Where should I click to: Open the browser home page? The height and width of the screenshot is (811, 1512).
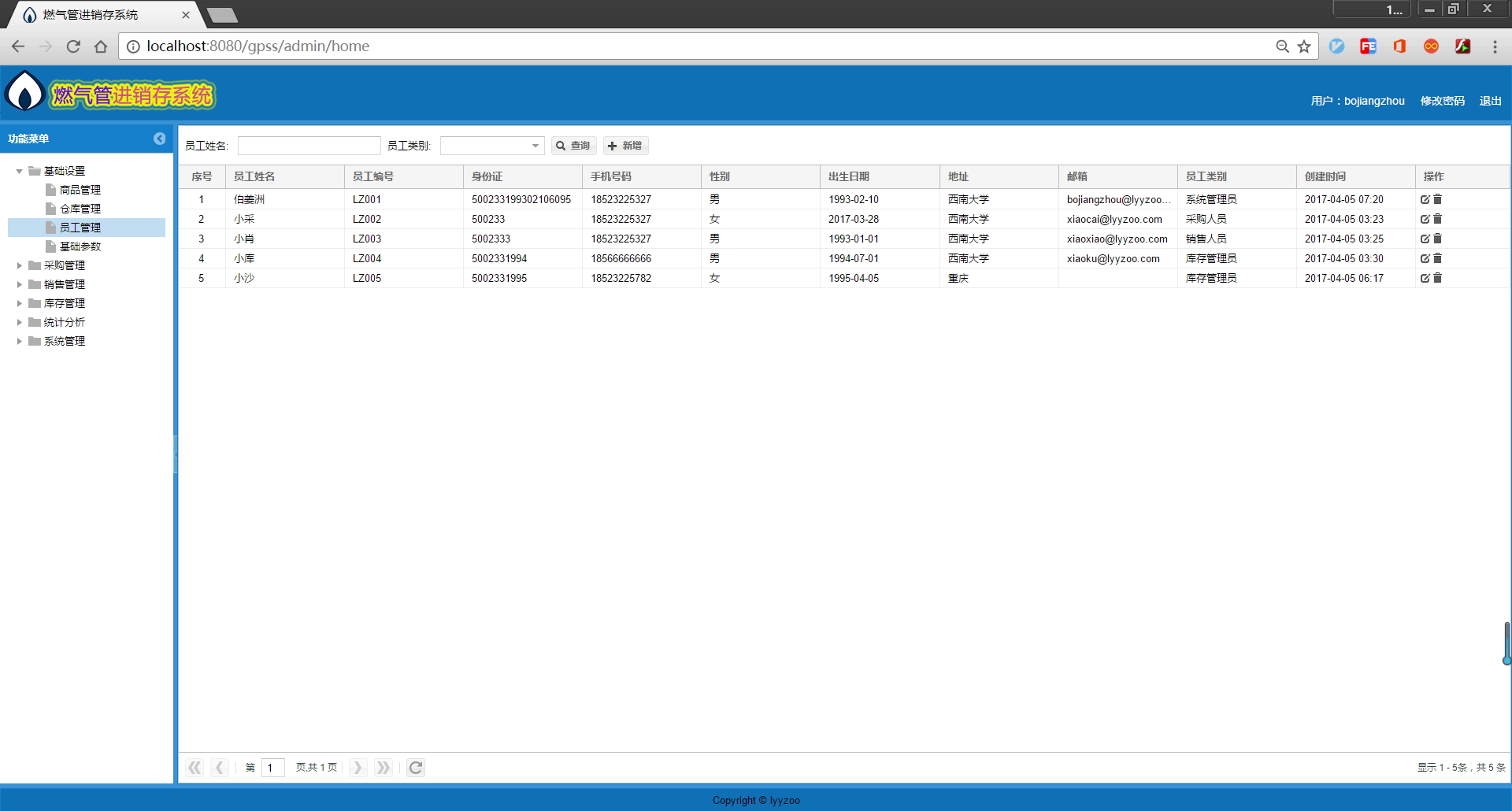tap(101, 46)
